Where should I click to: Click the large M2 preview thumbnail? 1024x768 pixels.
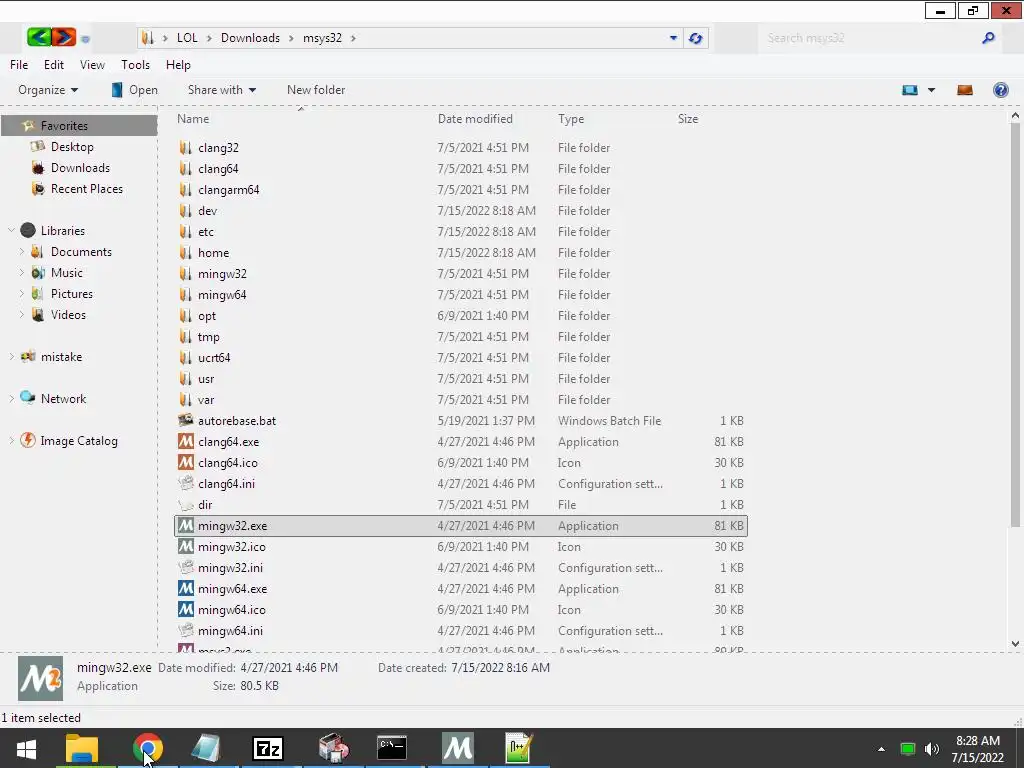pos(40,679)
